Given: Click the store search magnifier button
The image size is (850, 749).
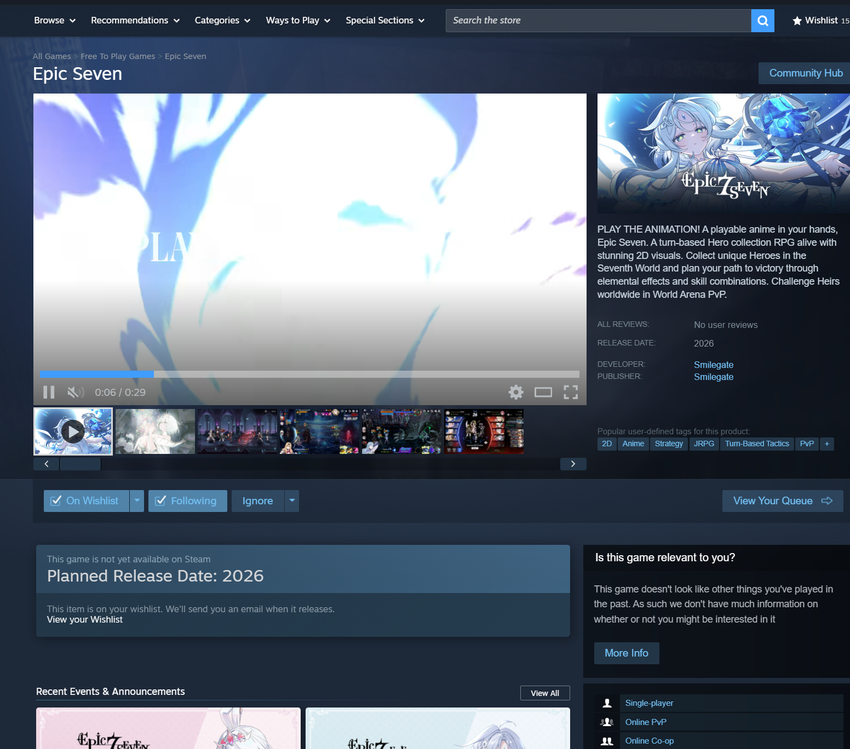Looking at the screenshot, I should [x=762, y=21].
